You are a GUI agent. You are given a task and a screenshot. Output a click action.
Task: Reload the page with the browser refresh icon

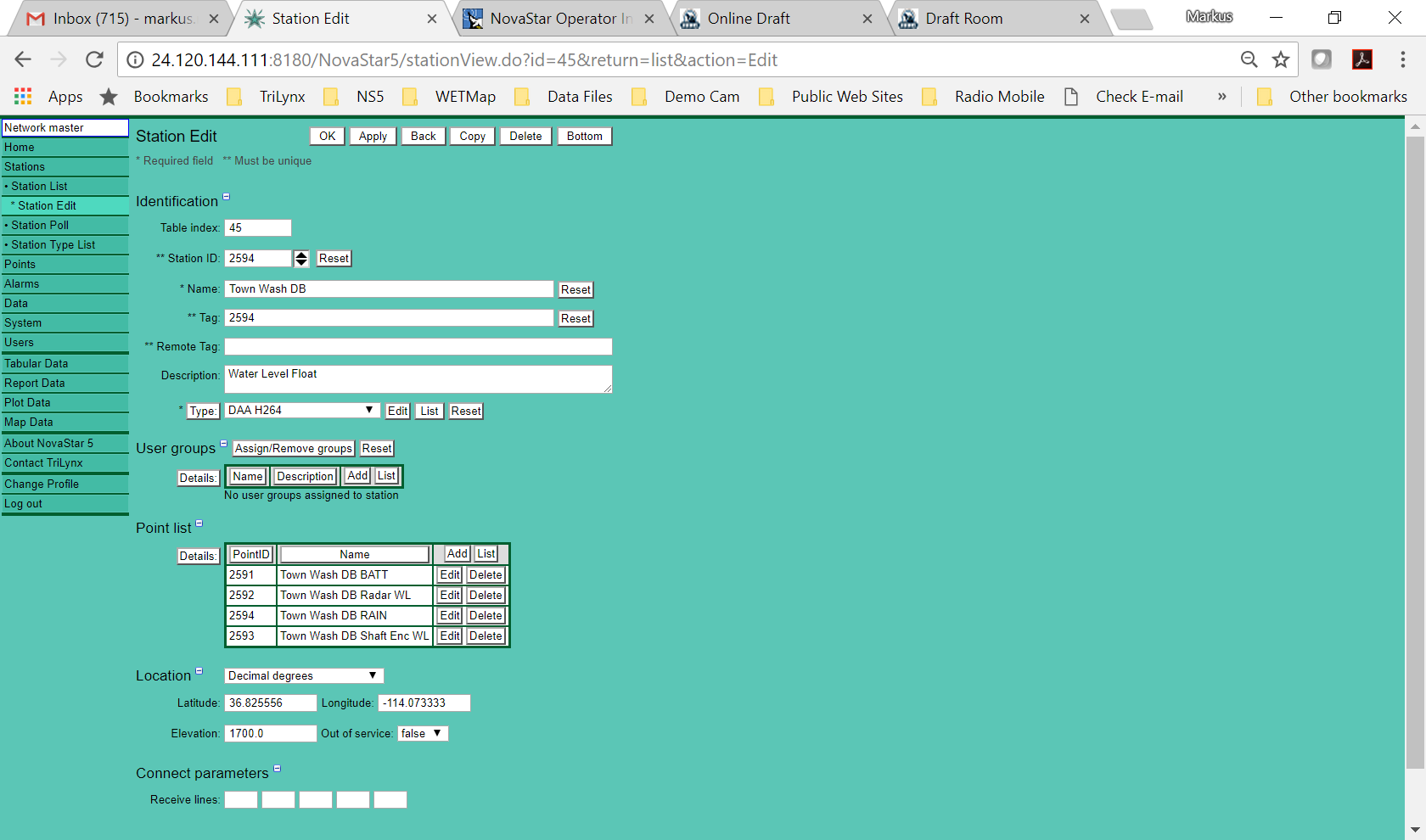pyautogui.click(x=94, y=59)
